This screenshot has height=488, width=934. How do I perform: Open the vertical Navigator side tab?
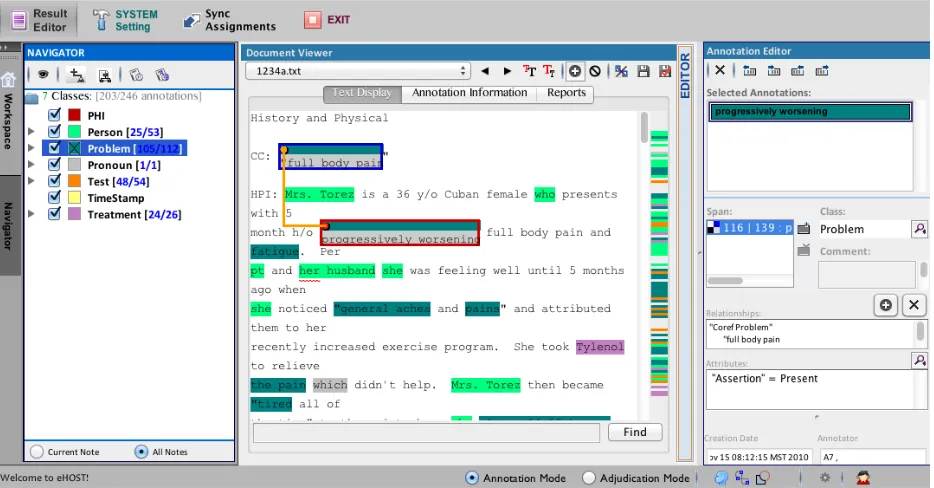tap(8, 225)
